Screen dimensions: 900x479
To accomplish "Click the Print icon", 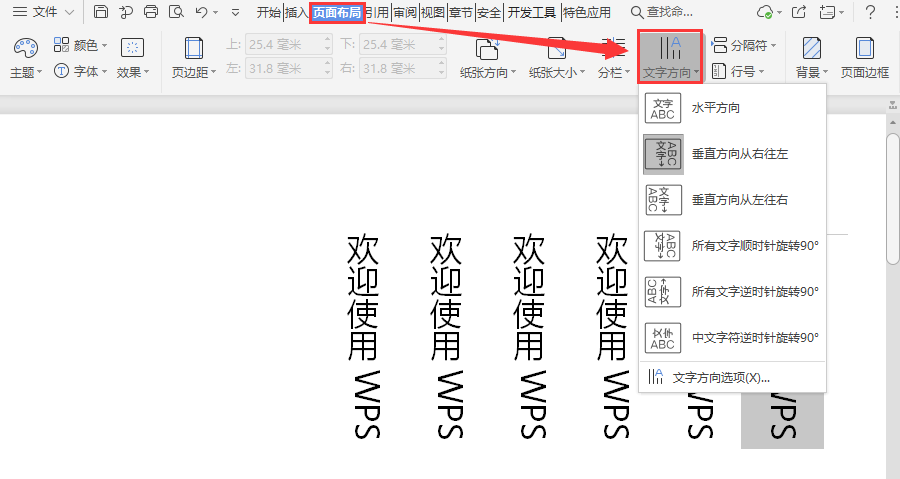I will tap(151, 12).
